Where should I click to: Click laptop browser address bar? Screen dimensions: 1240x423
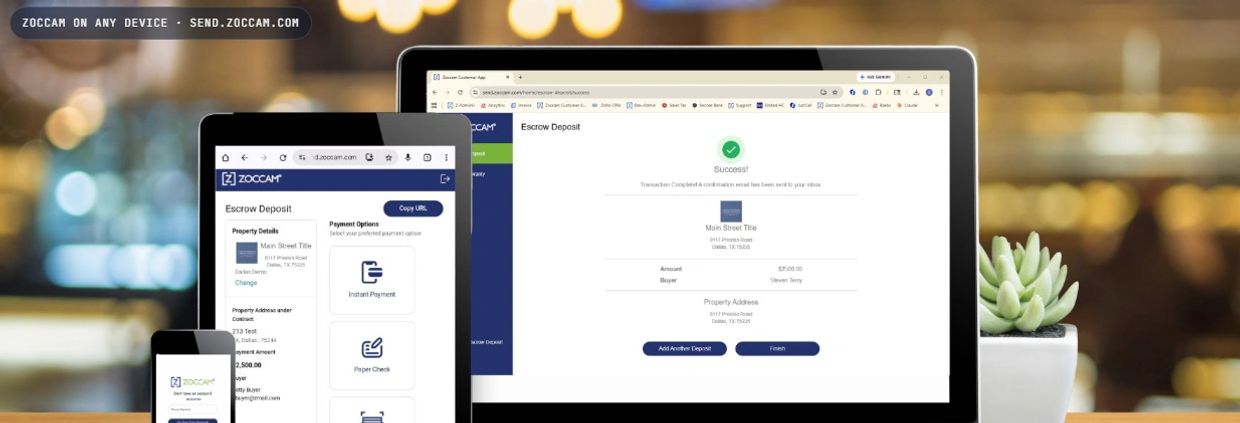(657, 92)
